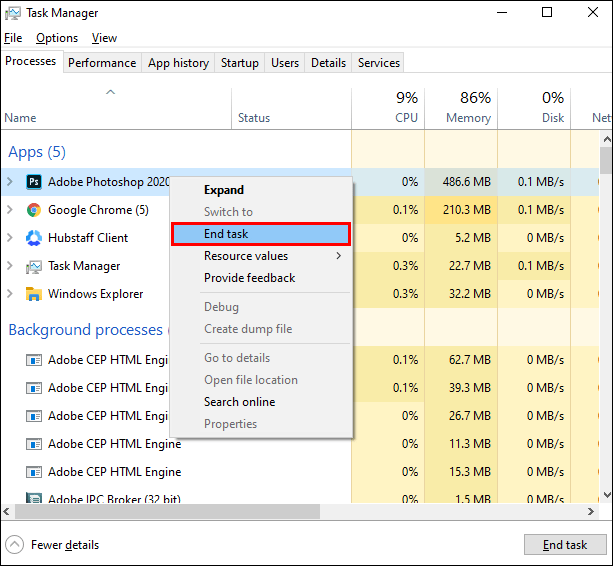Screen dimensions: 613x566
Task: Open the Options menu
Action: [57, 38]
